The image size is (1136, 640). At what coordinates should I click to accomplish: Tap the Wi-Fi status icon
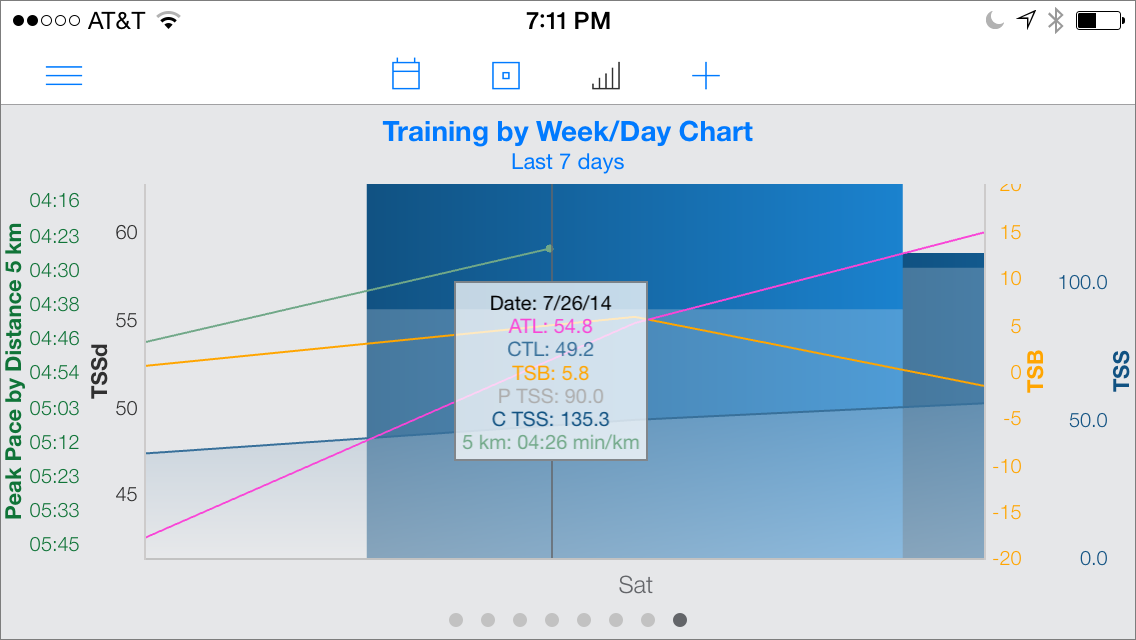tap(169, 20)
